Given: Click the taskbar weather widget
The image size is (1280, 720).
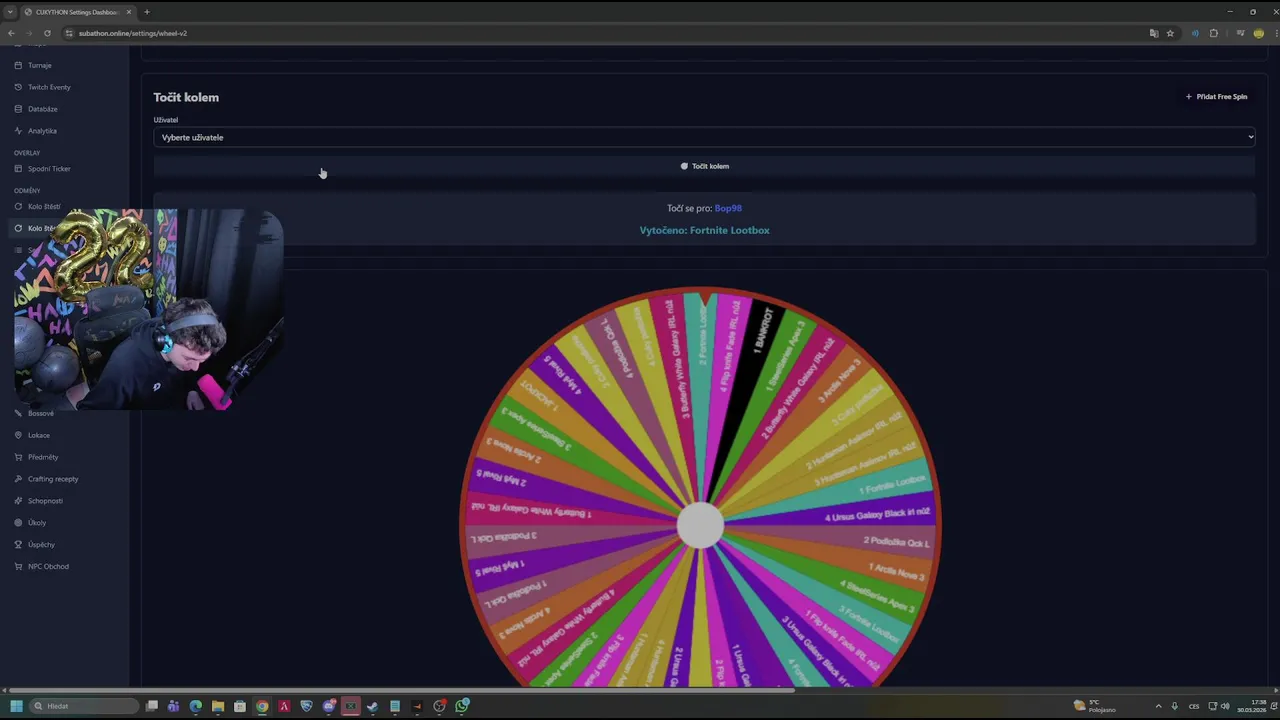Looking at the screenshot, I should point(1095,706).
